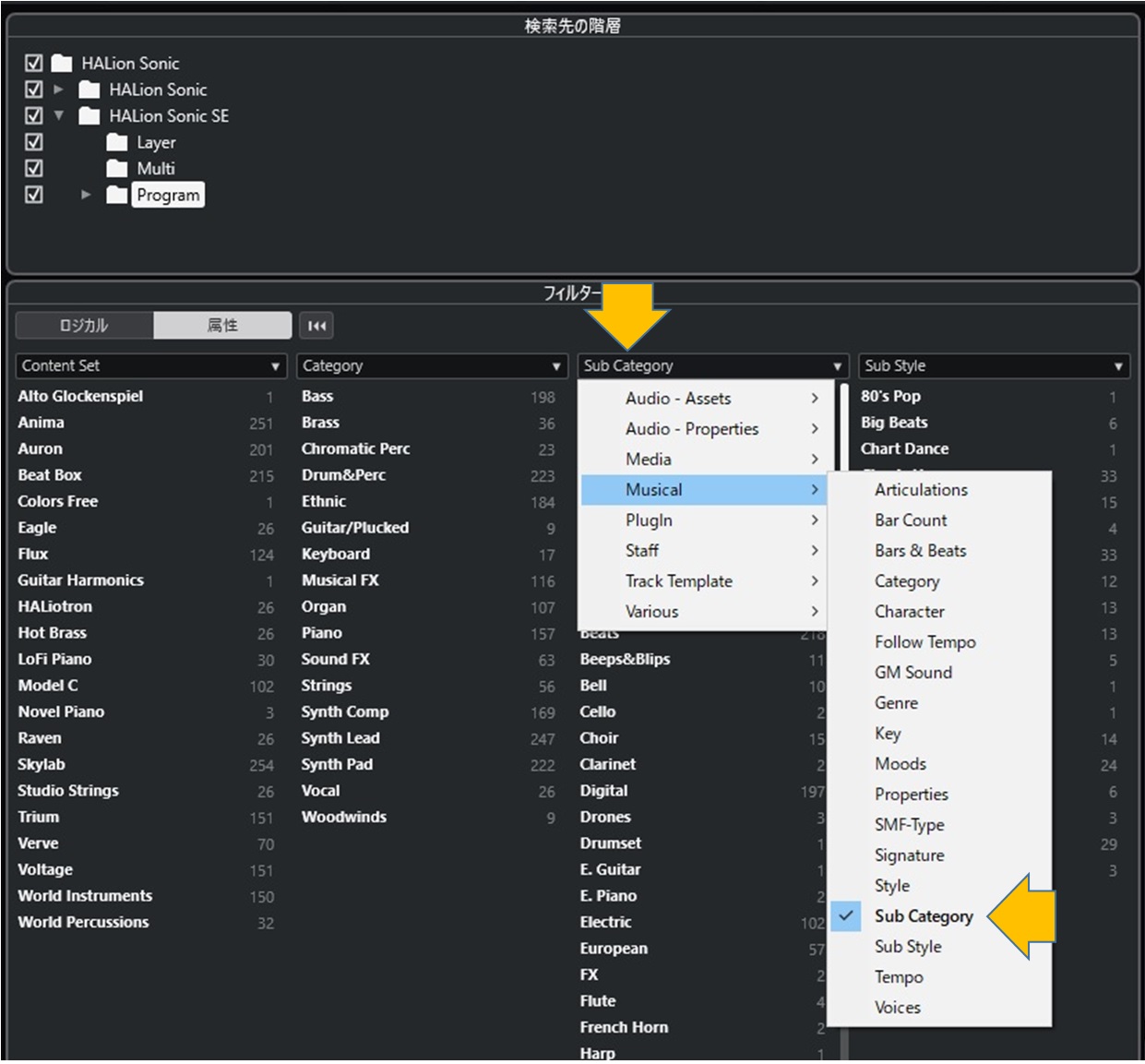Choose Articulations from the Musical submenu

click(939, 490)
